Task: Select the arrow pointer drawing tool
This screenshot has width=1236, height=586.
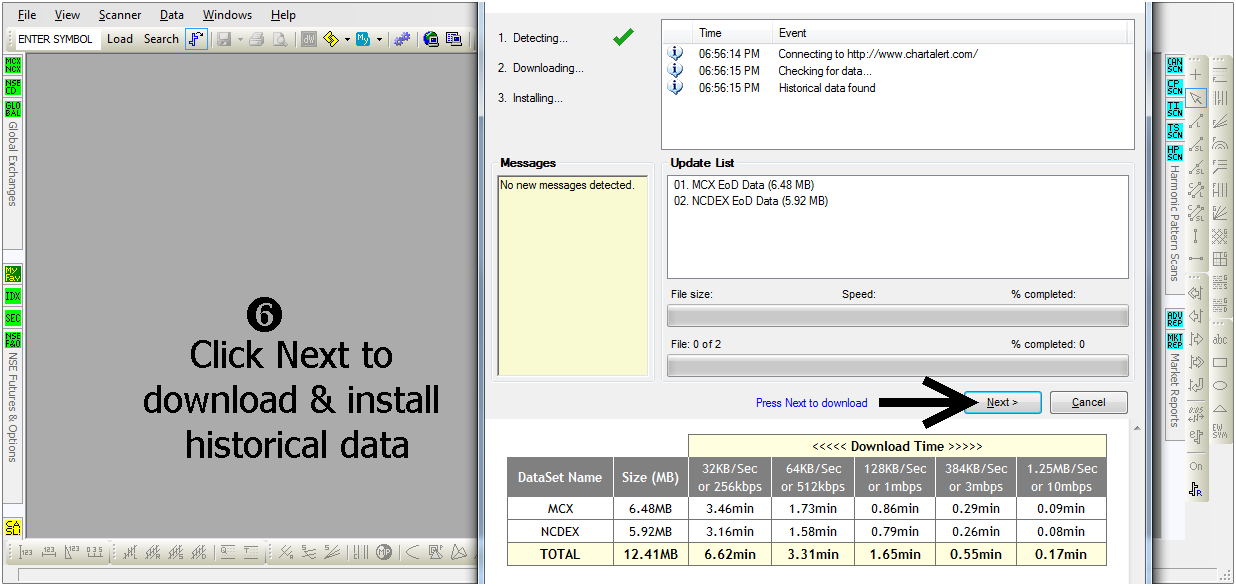Action: click(1196, 98)
